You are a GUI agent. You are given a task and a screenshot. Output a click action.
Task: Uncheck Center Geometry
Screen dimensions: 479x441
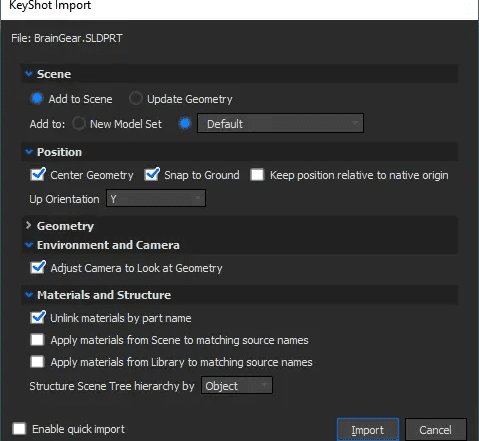(38, 175)
